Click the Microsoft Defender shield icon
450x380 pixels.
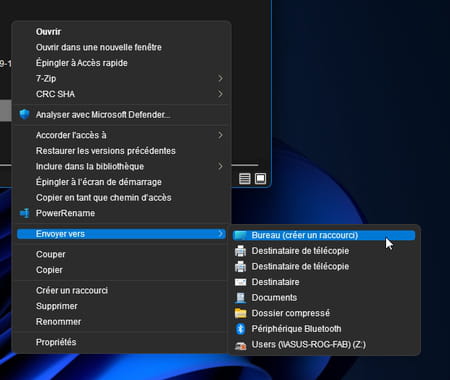24,114
